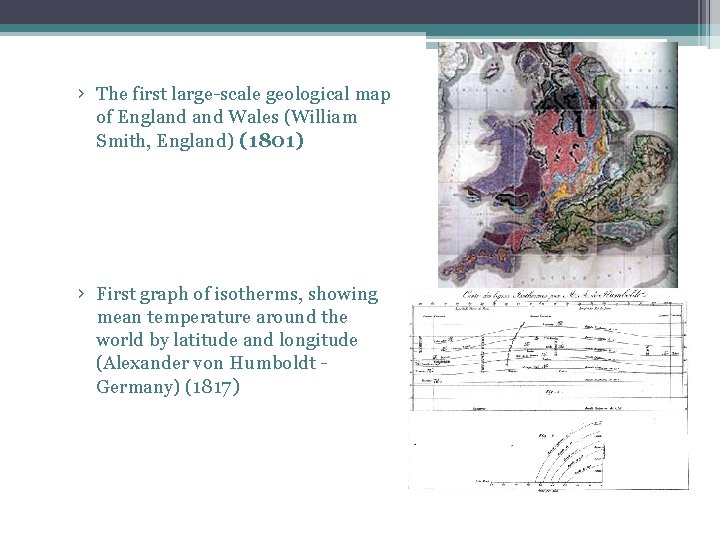
Task: Click the text 'of England and Wales (William'
Action: point(226,117)
